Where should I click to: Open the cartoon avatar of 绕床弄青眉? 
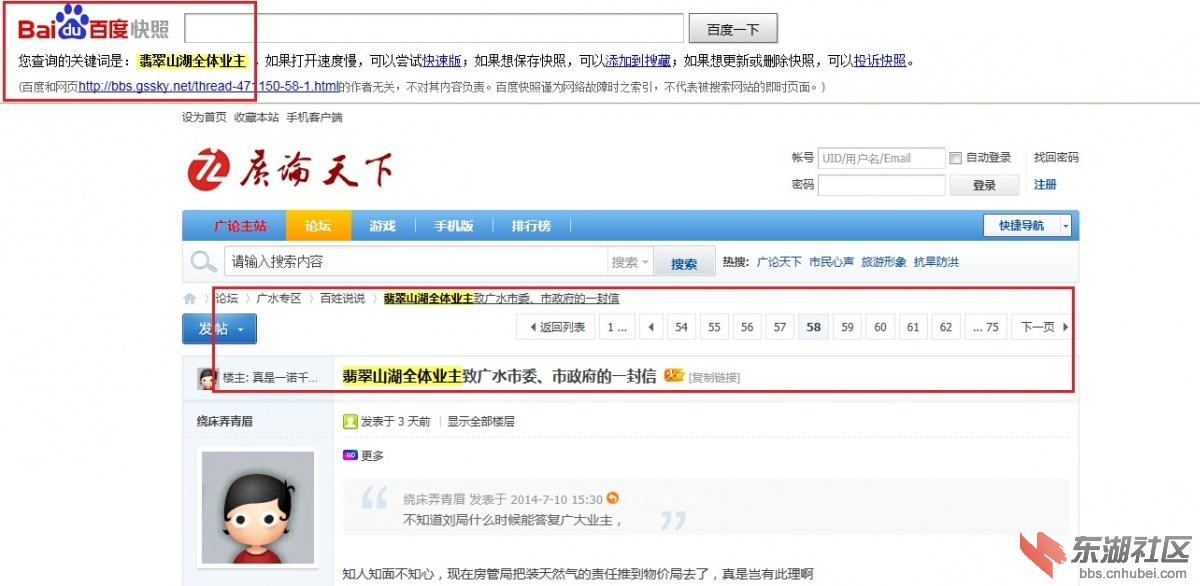(x=257, y=507)
